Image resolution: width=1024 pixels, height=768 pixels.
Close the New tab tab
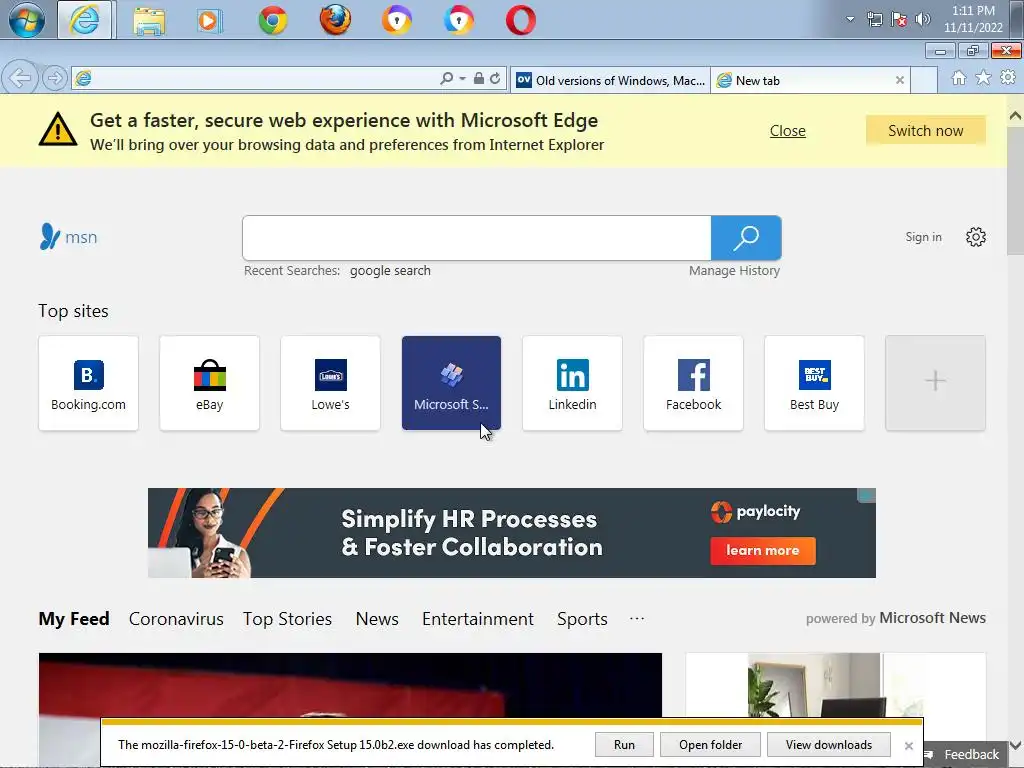click(900, 80)
